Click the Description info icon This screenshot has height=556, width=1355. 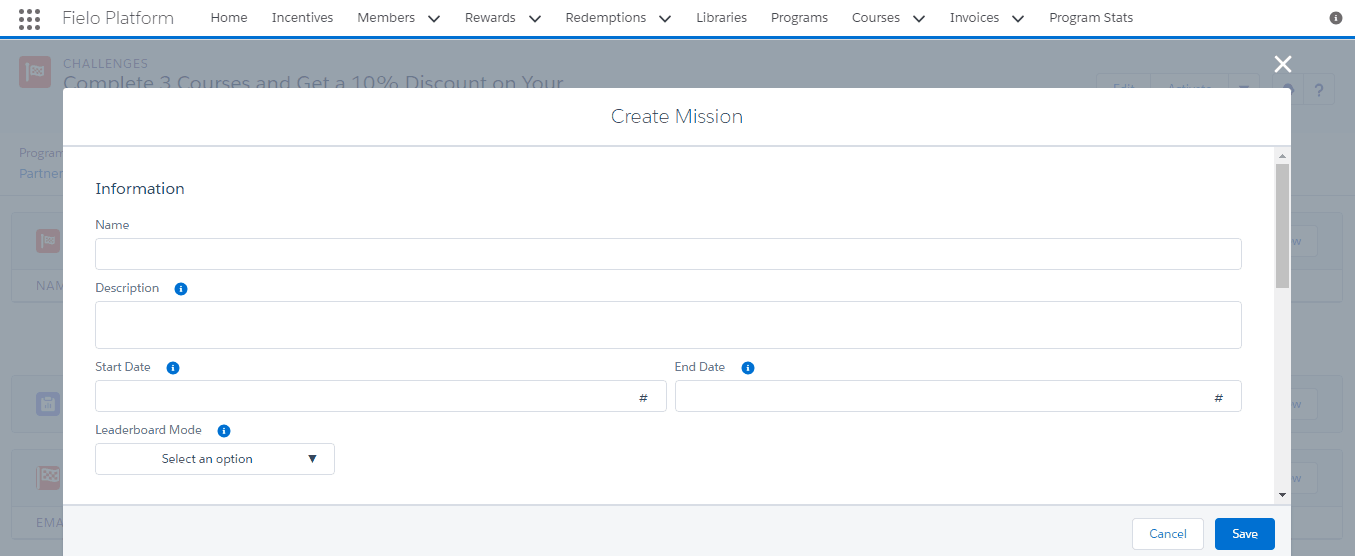(x=181, y=289)
